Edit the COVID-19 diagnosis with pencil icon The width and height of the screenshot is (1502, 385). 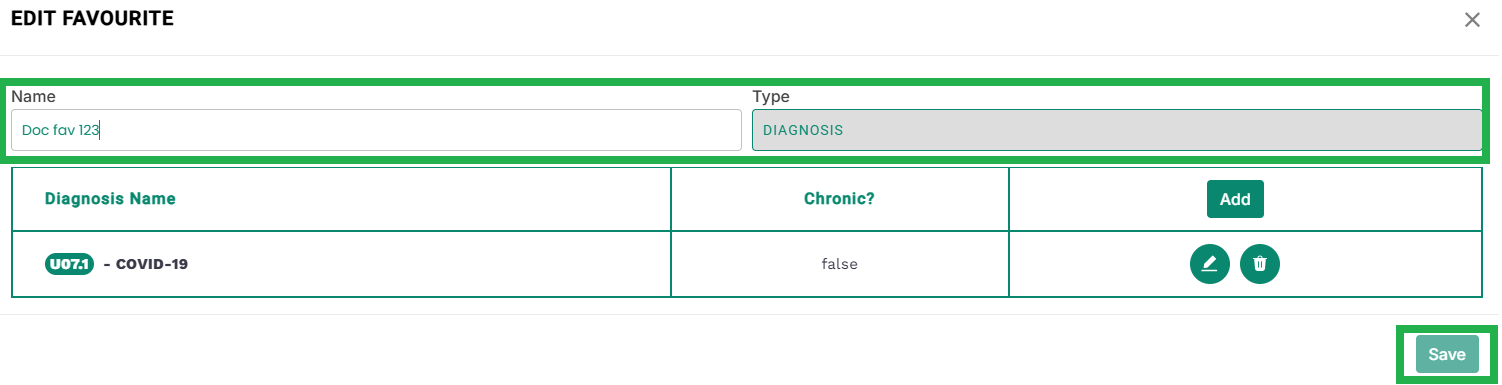click(1210, 264)
